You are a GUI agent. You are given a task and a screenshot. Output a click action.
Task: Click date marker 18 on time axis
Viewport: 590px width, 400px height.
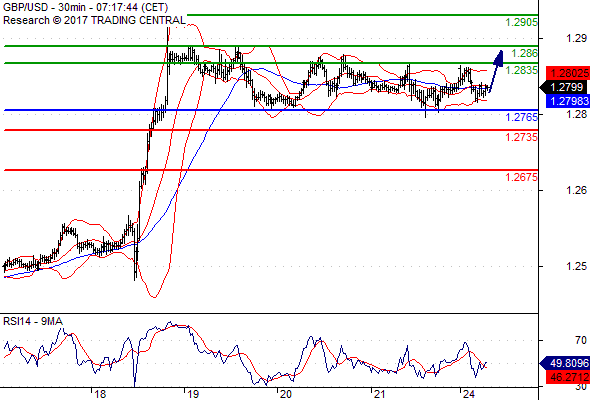(100, 394)
